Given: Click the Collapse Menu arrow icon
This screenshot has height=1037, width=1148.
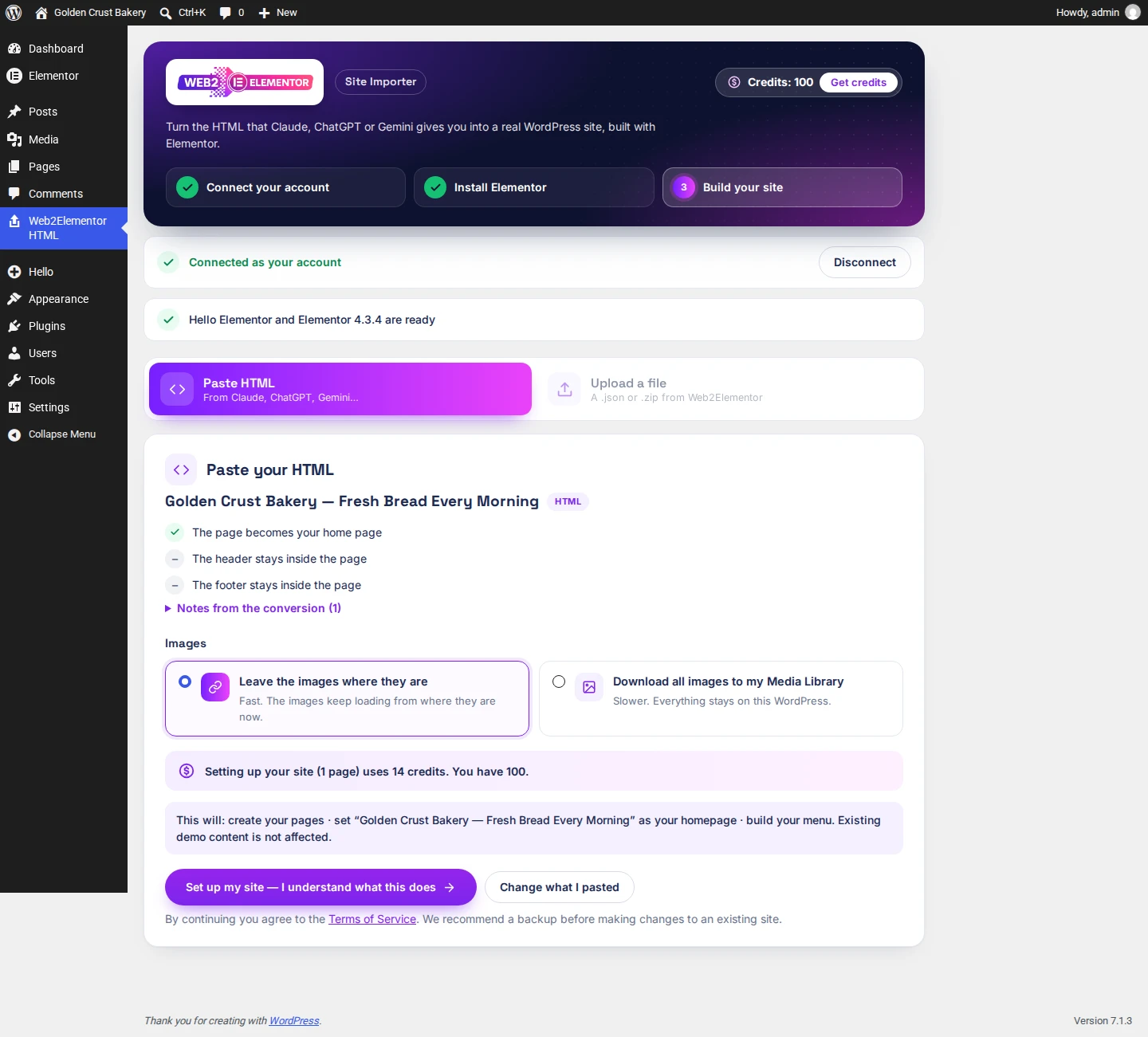Looking at the screenshot, I should (x=14, y=434).
